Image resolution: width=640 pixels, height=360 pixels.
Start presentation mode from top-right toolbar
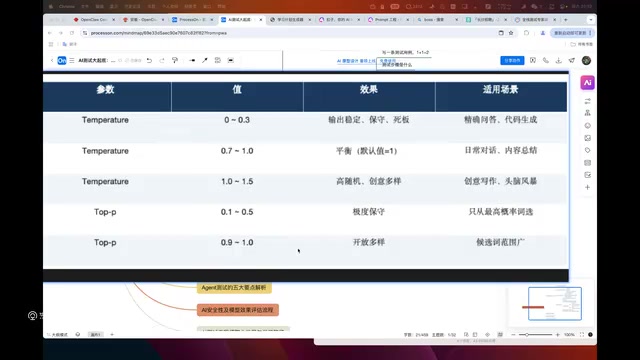pyautogui.click(x=533, y=60)
